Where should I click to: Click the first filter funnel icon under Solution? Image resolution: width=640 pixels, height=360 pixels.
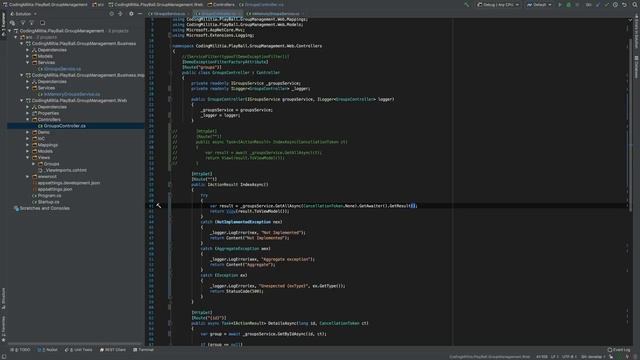click(x=23, y=23)
